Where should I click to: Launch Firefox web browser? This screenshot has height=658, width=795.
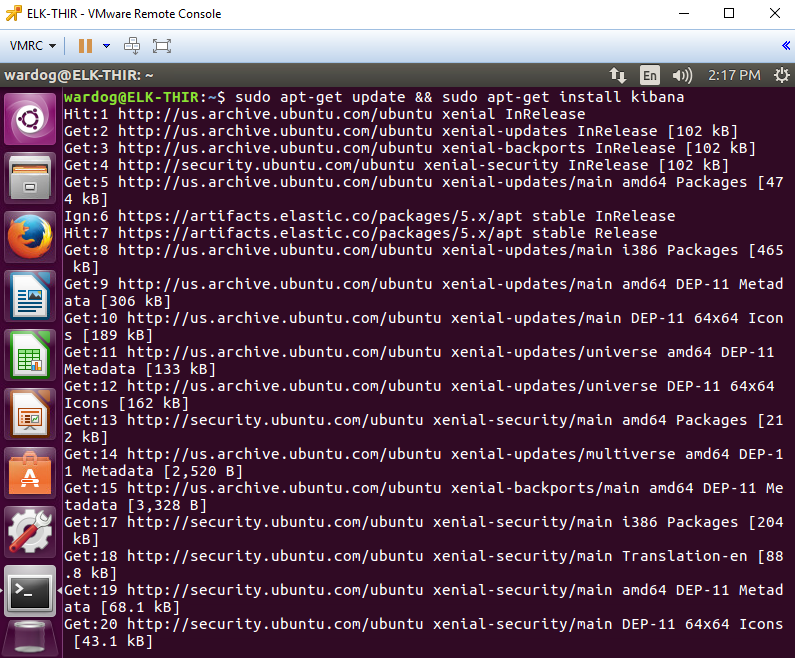click(x=30, y=237)
